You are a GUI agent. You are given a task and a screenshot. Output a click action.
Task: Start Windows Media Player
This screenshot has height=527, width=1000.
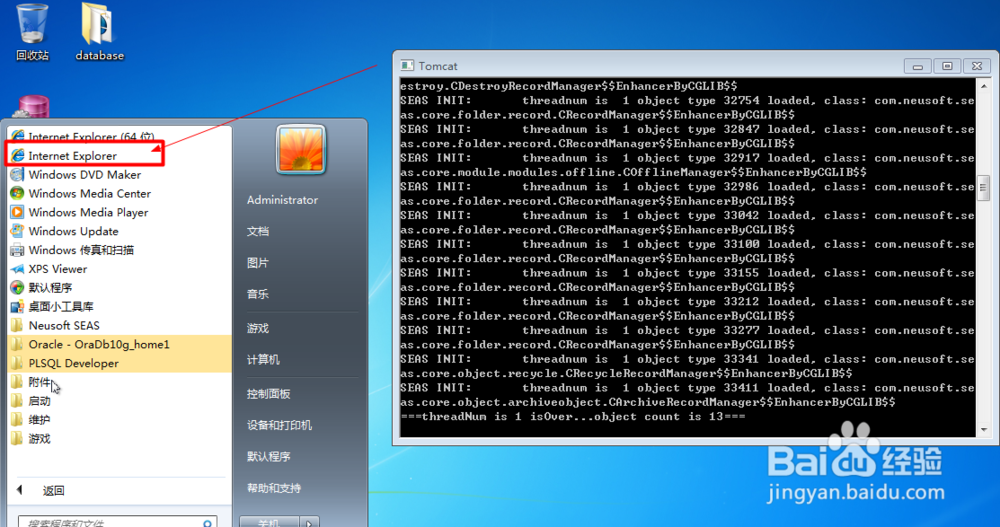pos(88,212)
